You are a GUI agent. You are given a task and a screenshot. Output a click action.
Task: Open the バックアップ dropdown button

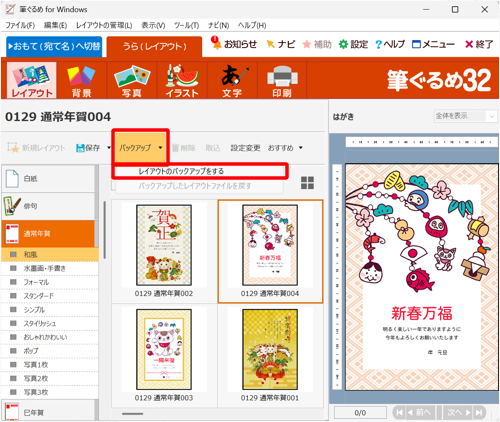(140, 147)
